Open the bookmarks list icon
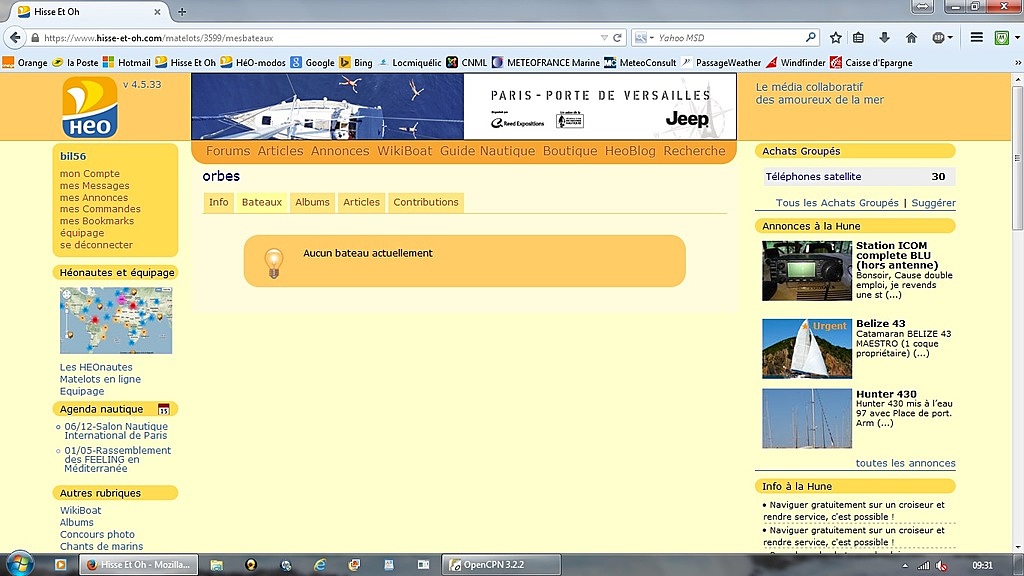This screenshot has height=576, width=1024. pos(859,38)
